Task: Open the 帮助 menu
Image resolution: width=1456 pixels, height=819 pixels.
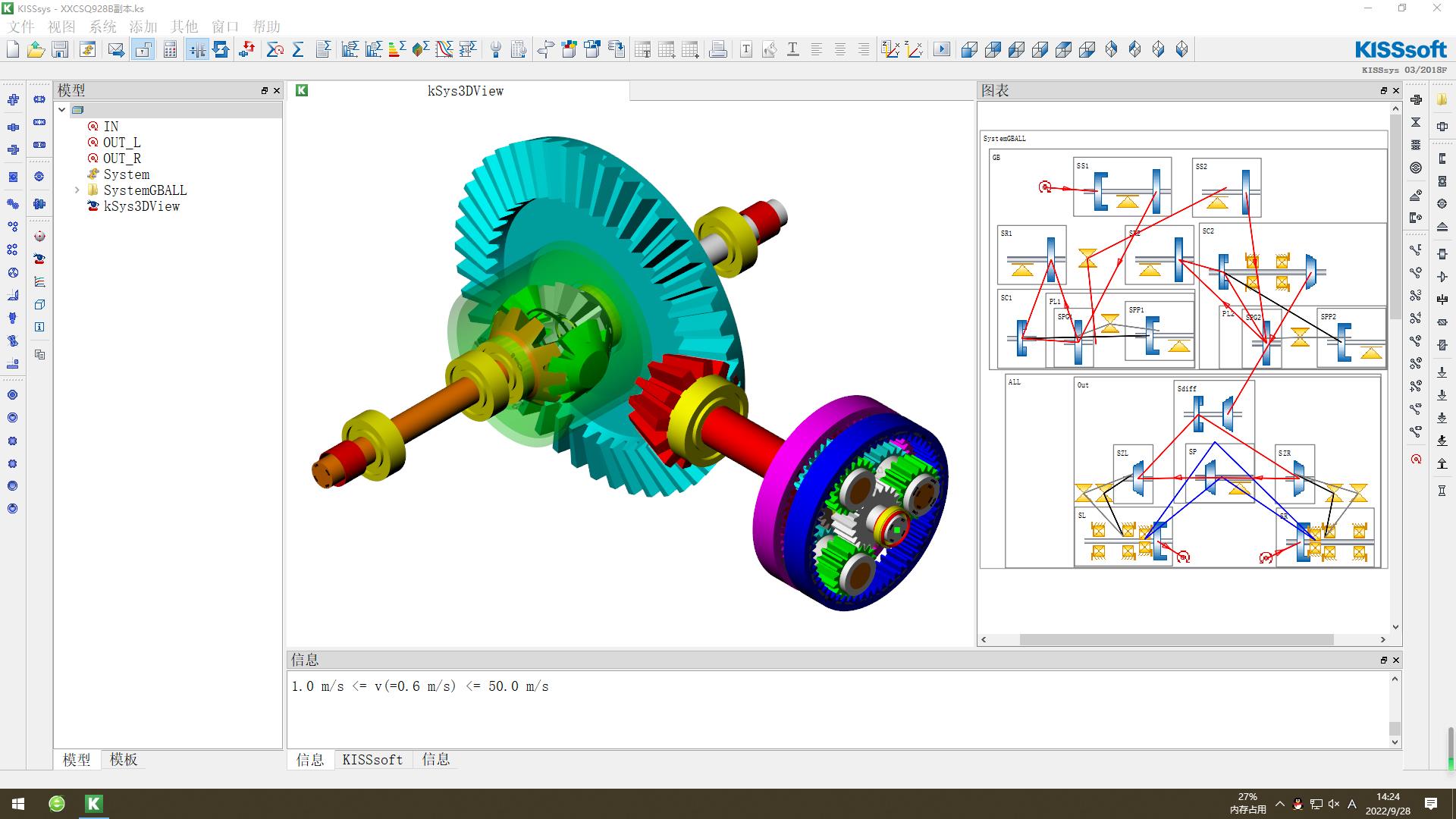Action: click(266, 27)
